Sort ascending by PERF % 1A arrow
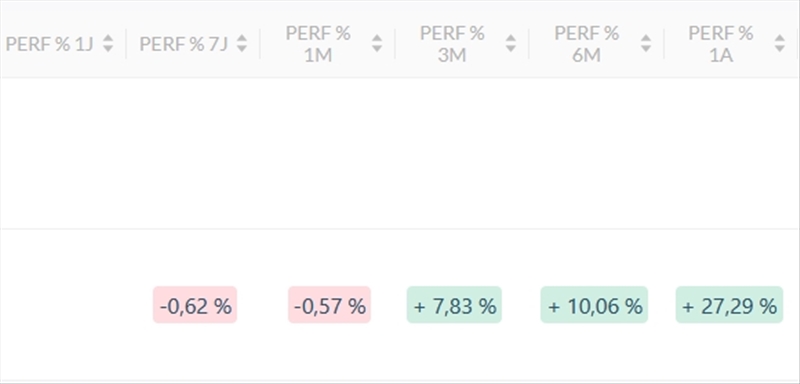The image size is (800, 384). [x=780, y=38]
